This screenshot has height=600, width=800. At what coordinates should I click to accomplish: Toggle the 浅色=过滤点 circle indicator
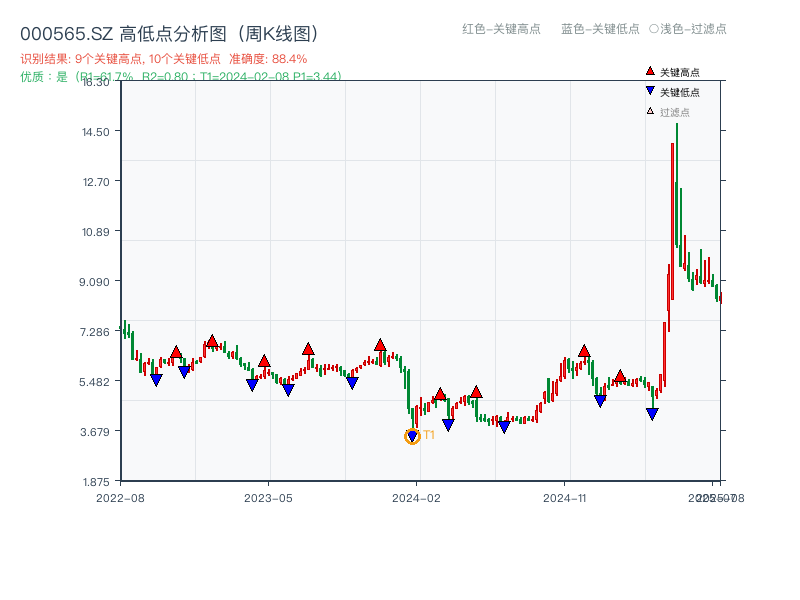(654, 29)
